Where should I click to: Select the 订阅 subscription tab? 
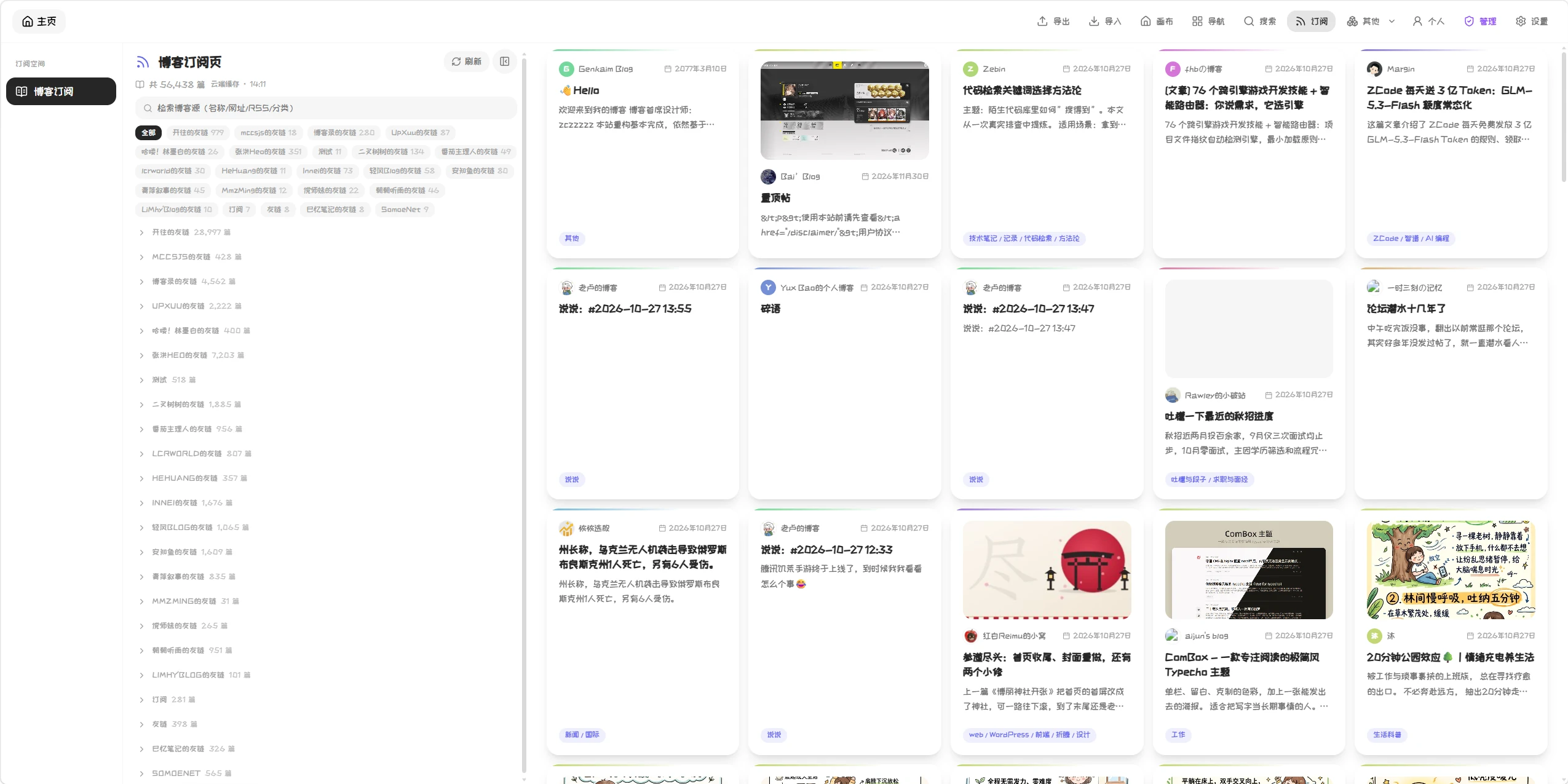click(x=1311, y=22)
